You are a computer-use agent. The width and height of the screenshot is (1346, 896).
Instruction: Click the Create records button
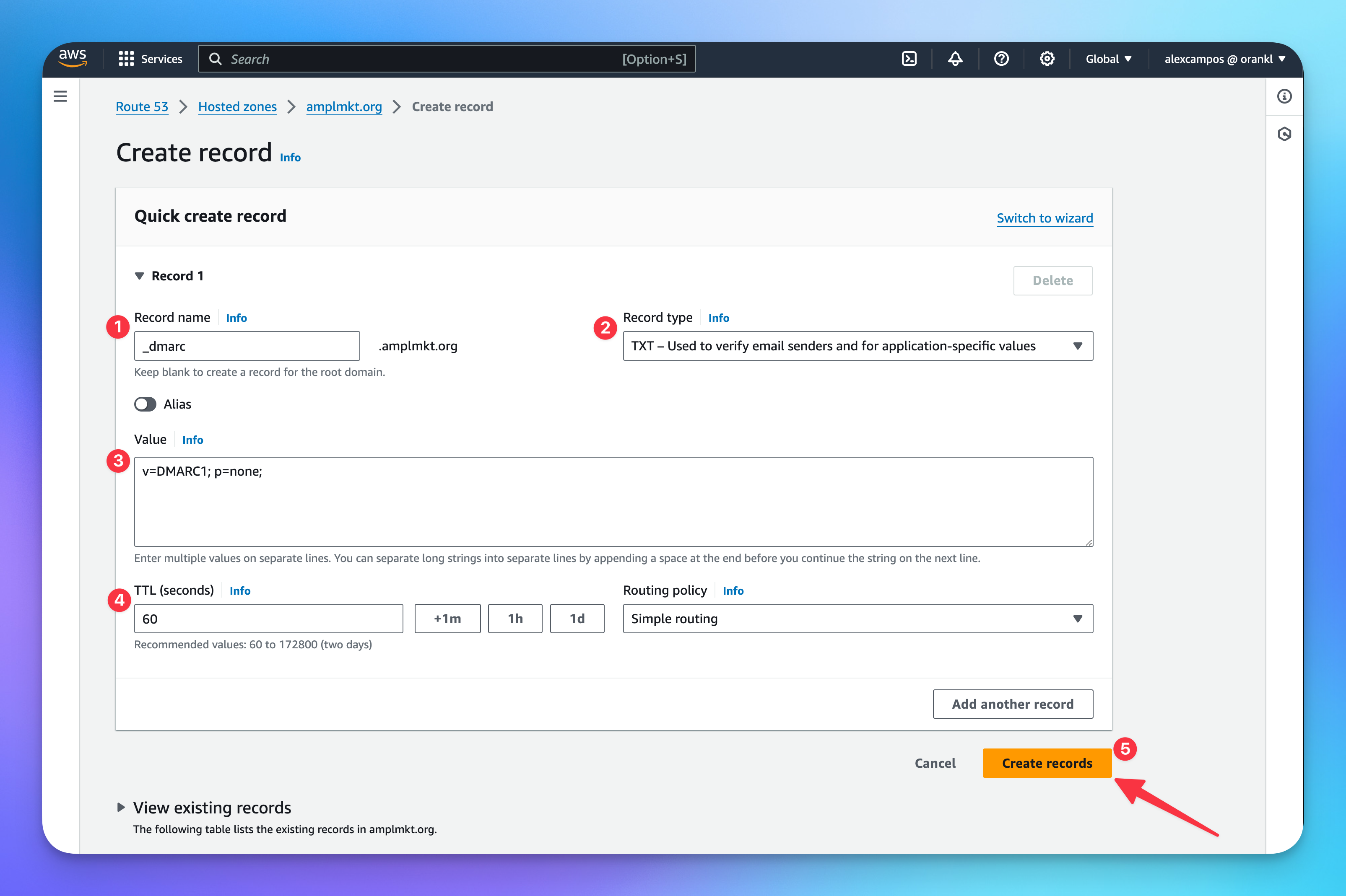[1046, 763]
